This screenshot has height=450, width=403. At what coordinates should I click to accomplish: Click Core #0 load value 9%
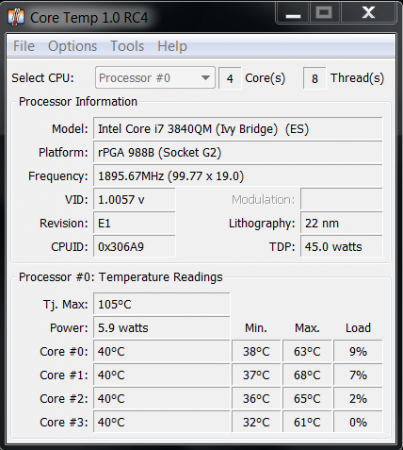tap(358, 351)
